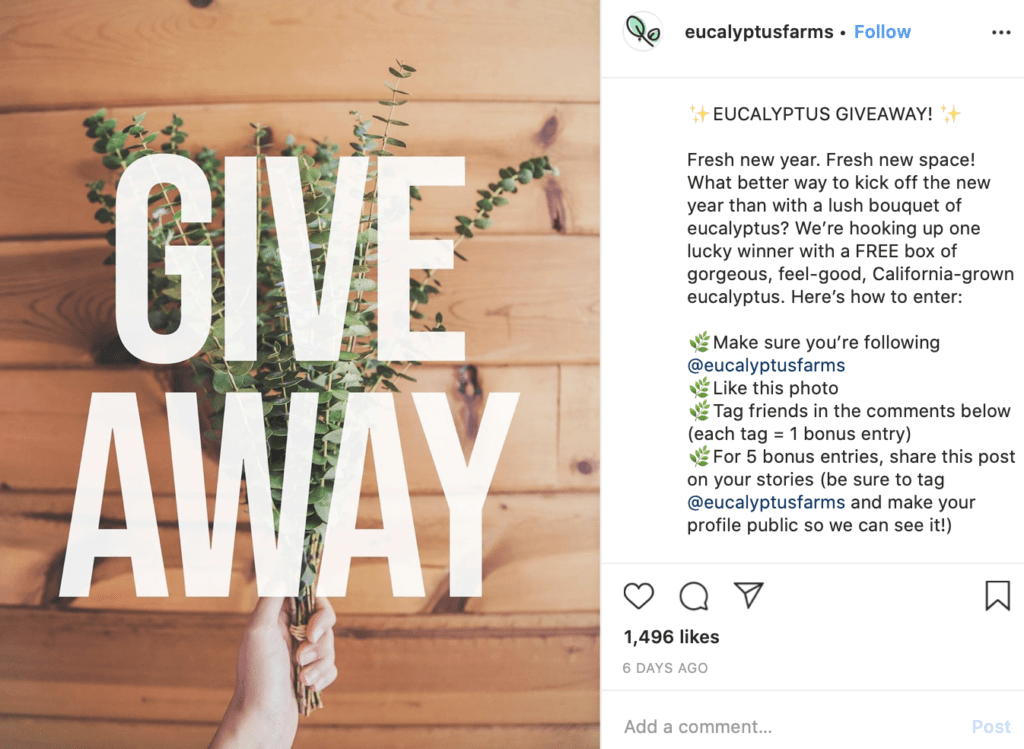Open the eucalyptusfarms username in the header
The height and width of the screenshot is (749, 1024).
tap(759, 32)
